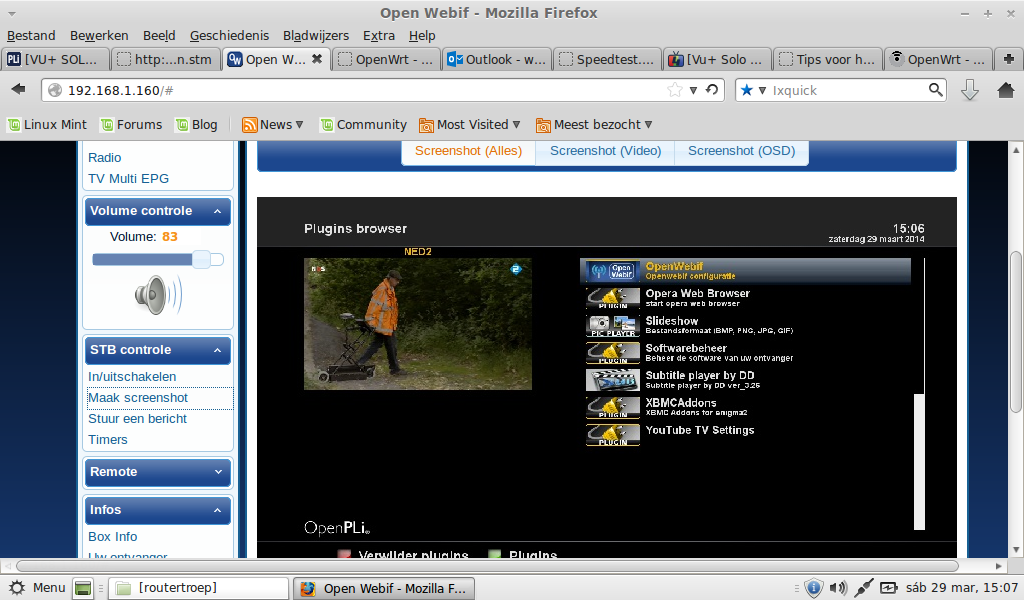This screenshot has width=1024, height=600.
Task: Open the Bestand menu
Action: coord(31,36)
